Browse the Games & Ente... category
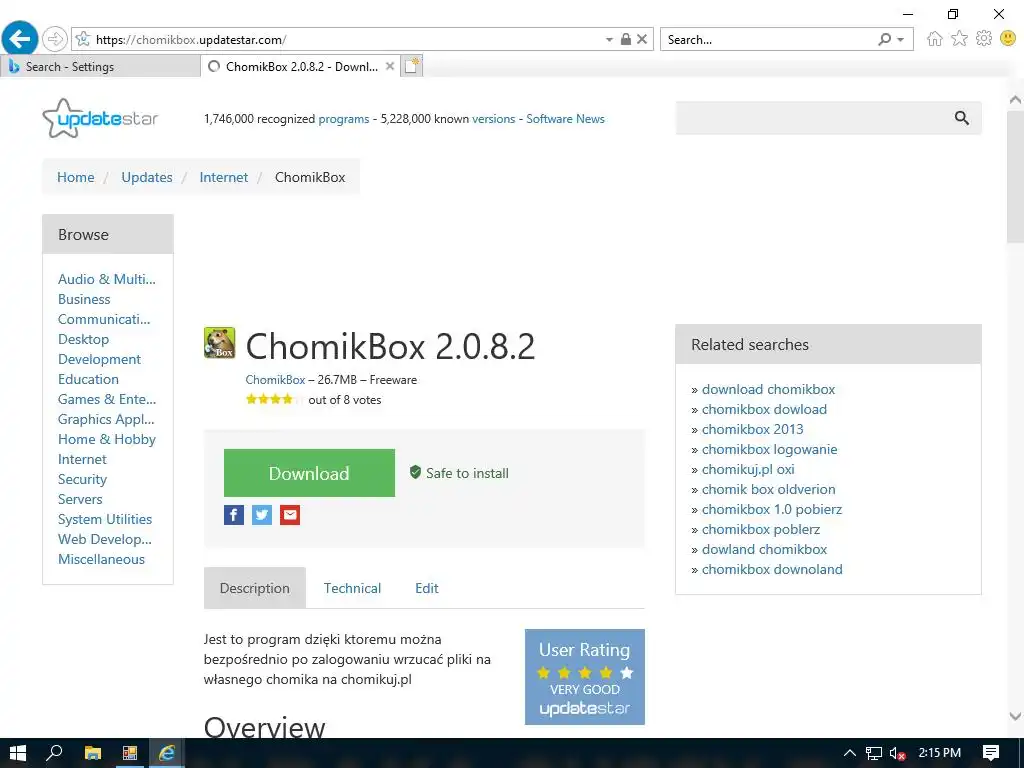 (107, 399)
